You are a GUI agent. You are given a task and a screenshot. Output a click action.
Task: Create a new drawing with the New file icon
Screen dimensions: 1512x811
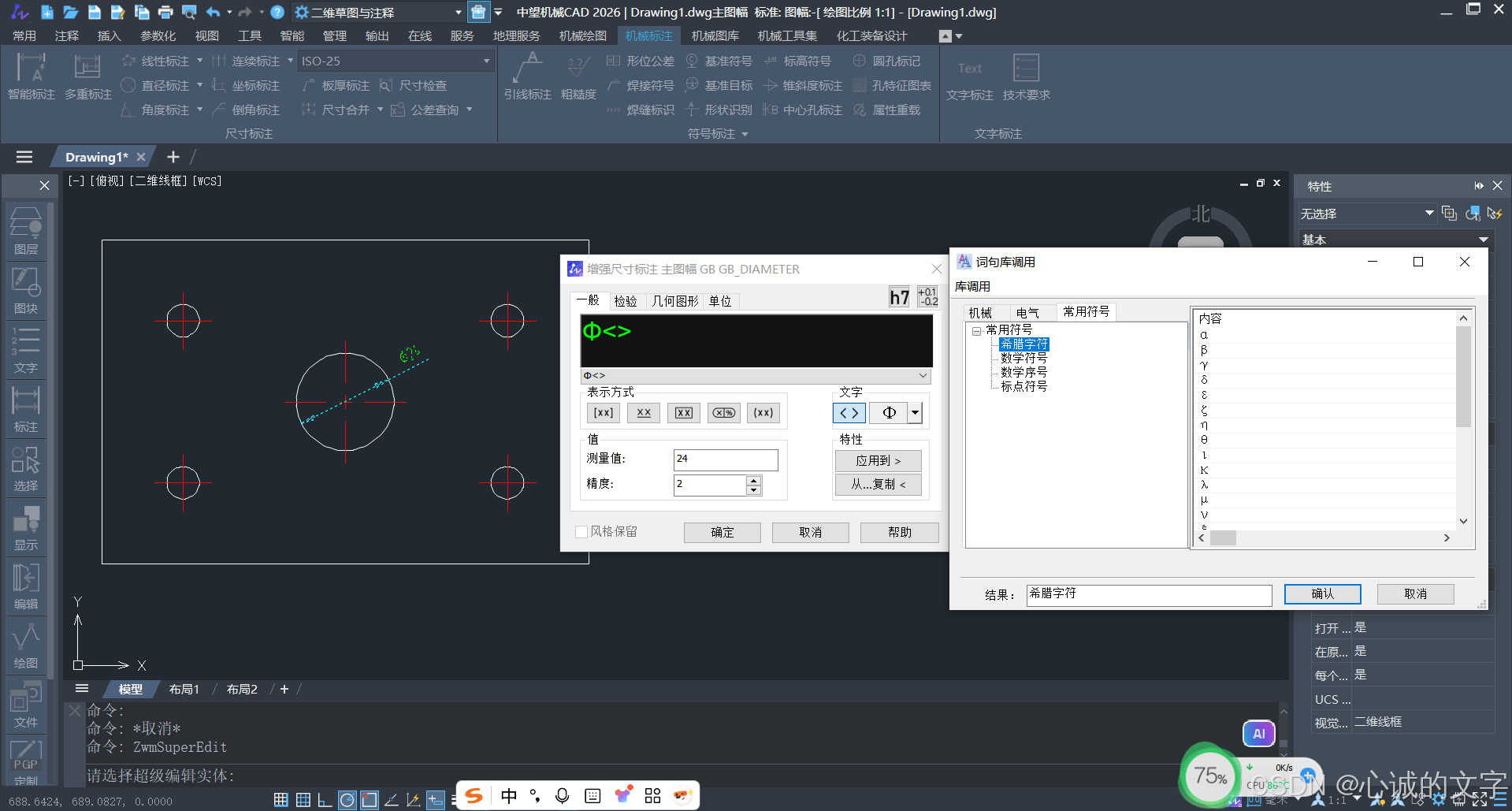pyautogui.click(x=46, y=12)
